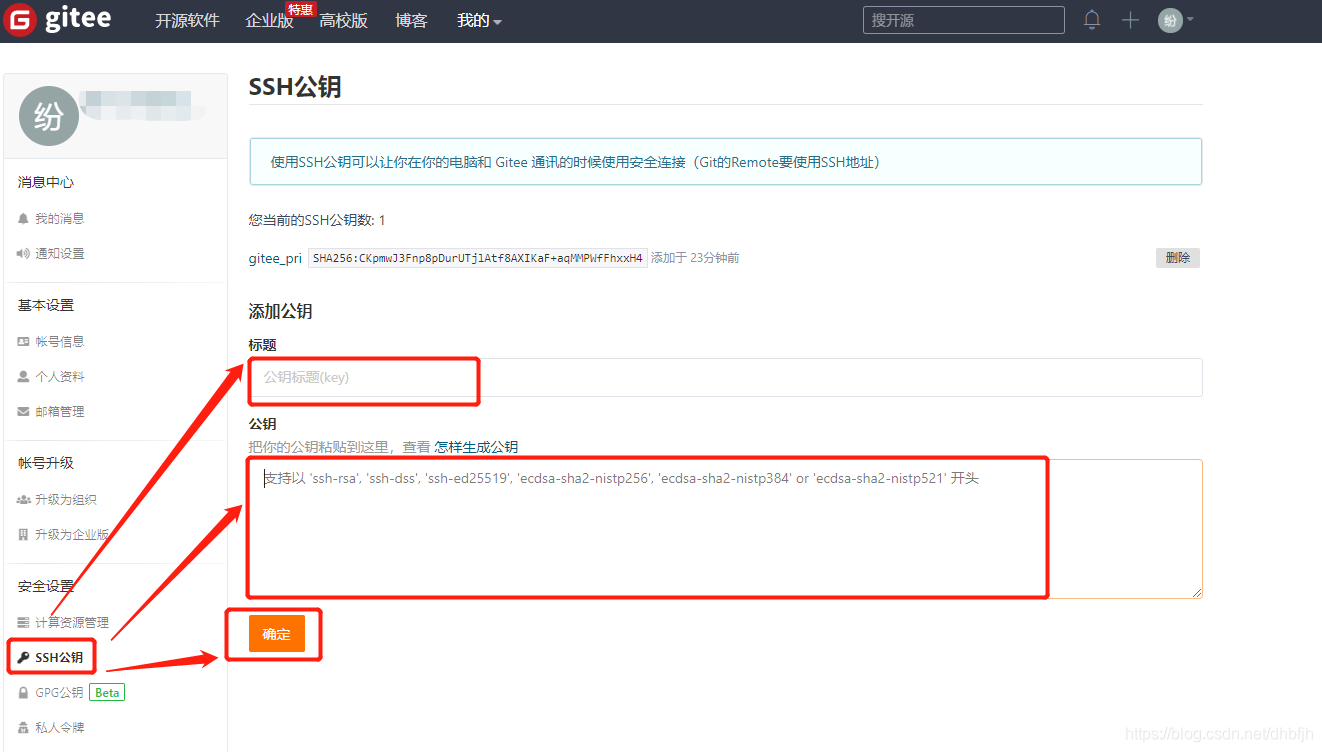The width and height of the screenshot is (1322, 752).
Task: Delete the gitee_pri key with 删除
Action: coord(1178,258)
